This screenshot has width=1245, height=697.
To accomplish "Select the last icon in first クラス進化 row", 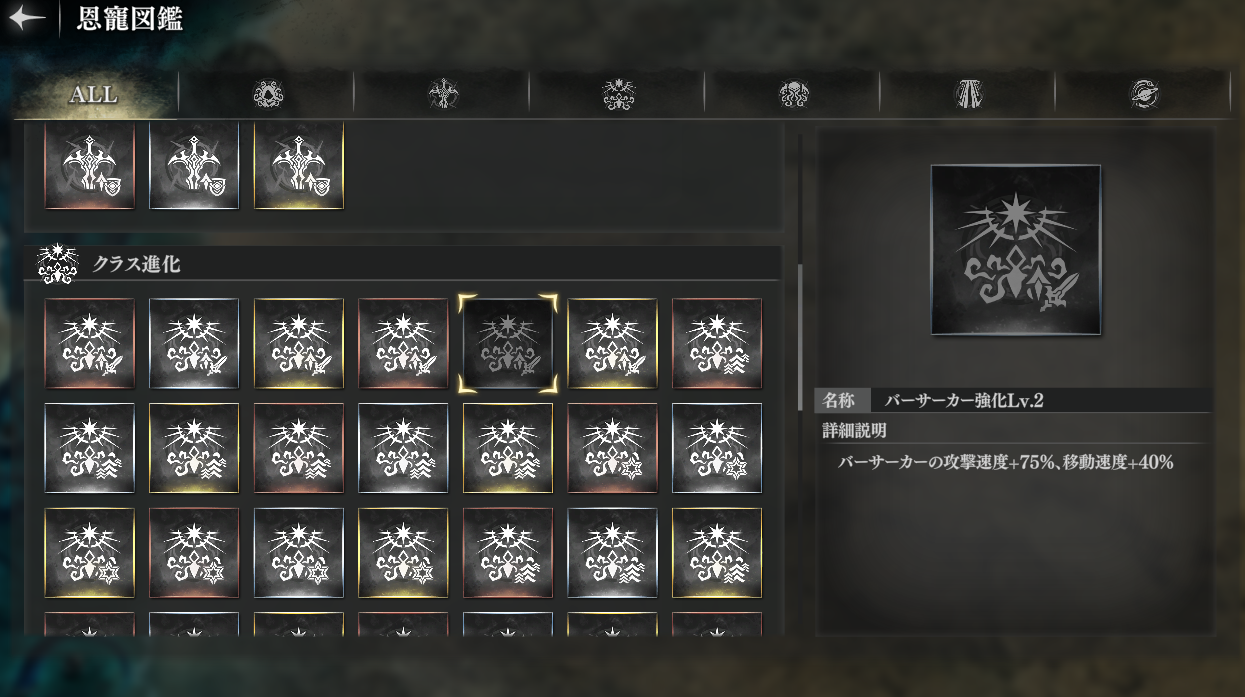I will (x=717, y=343).
